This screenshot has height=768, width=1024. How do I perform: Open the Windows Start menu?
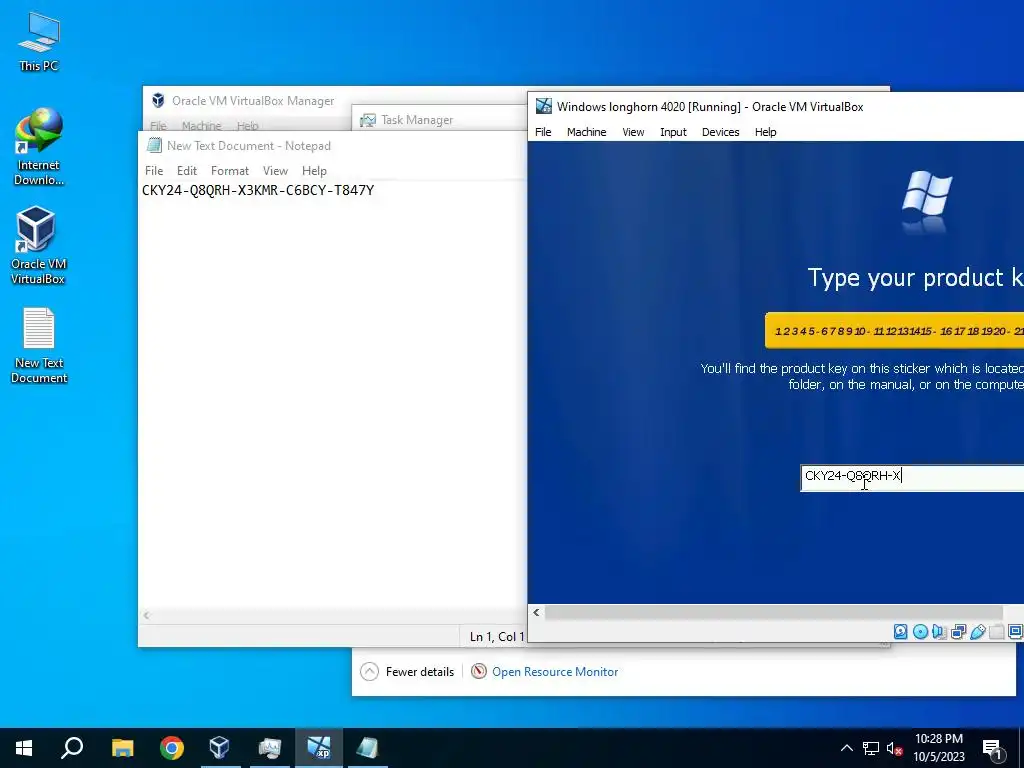pos(24,748)
